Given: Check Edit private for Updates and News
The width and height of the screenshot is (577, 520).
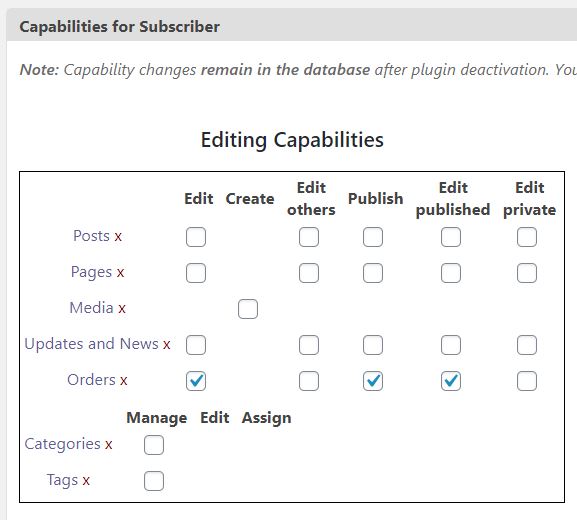Looking at the screenshot, I should pyautogui.click(x=527, y=345).
